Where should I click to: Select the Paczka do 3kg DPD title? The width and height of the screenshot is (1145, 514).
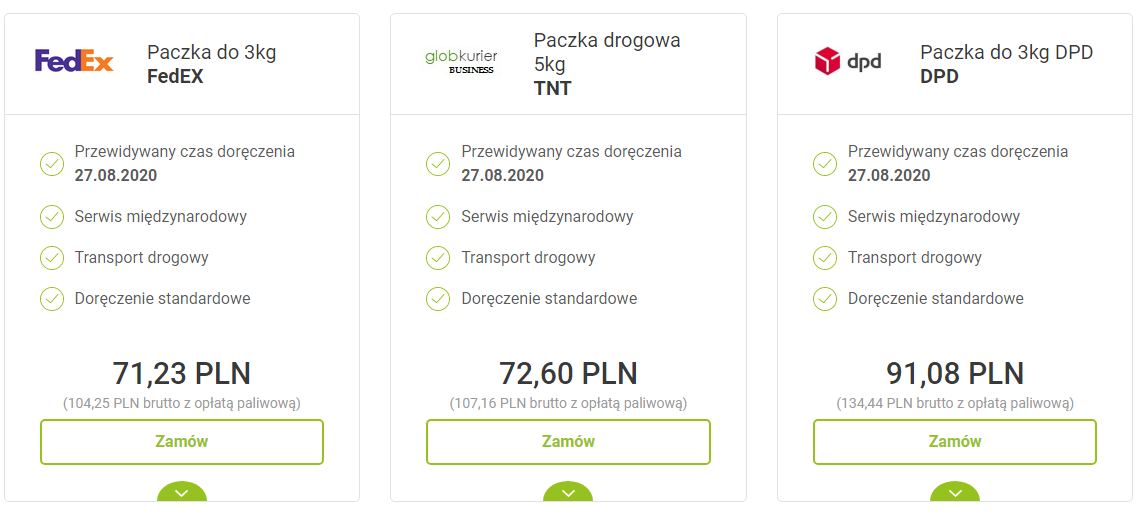(x=1006, y=64)
